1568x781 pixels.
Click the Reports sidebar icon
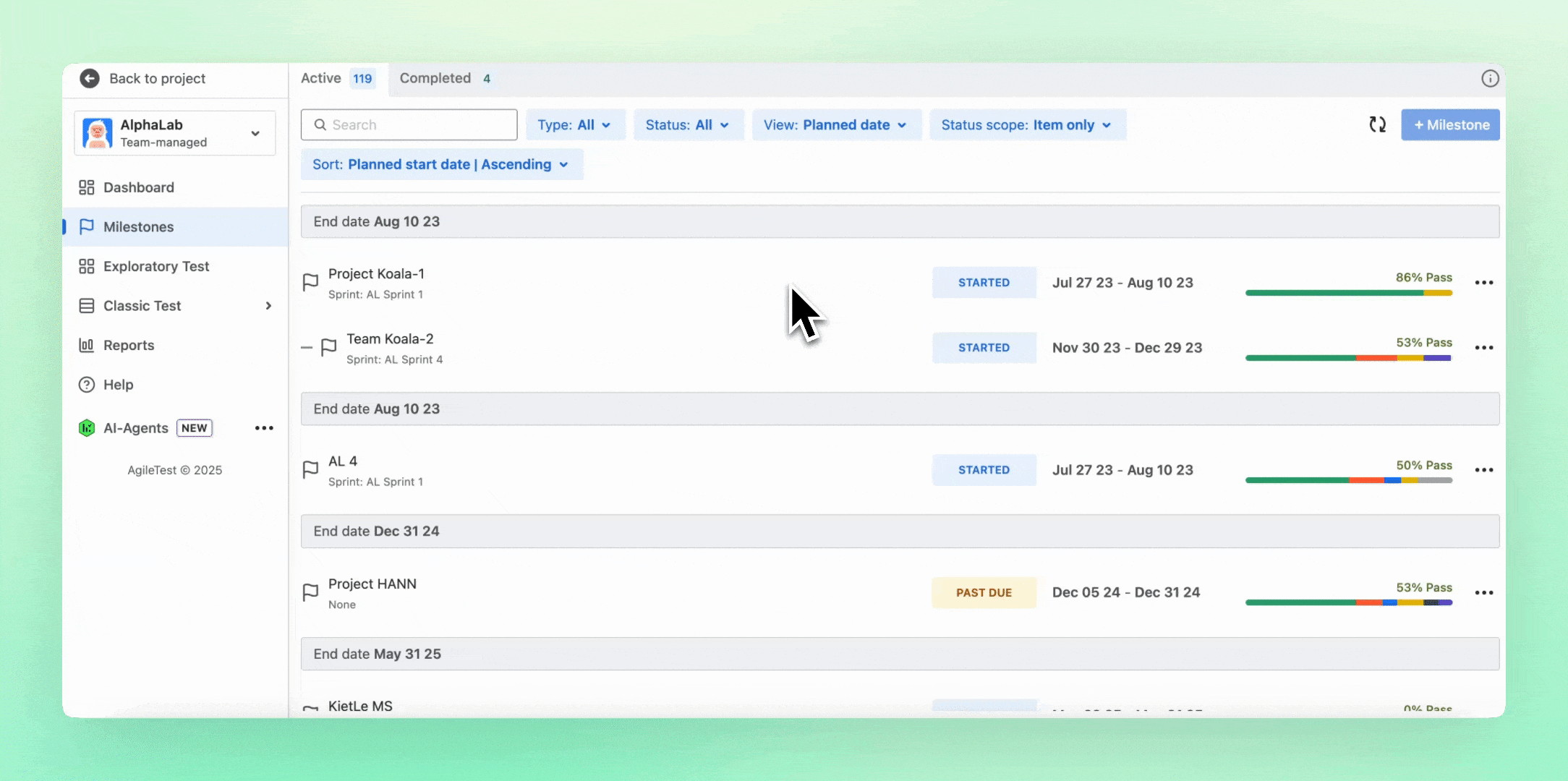click(x=87, y=345)
